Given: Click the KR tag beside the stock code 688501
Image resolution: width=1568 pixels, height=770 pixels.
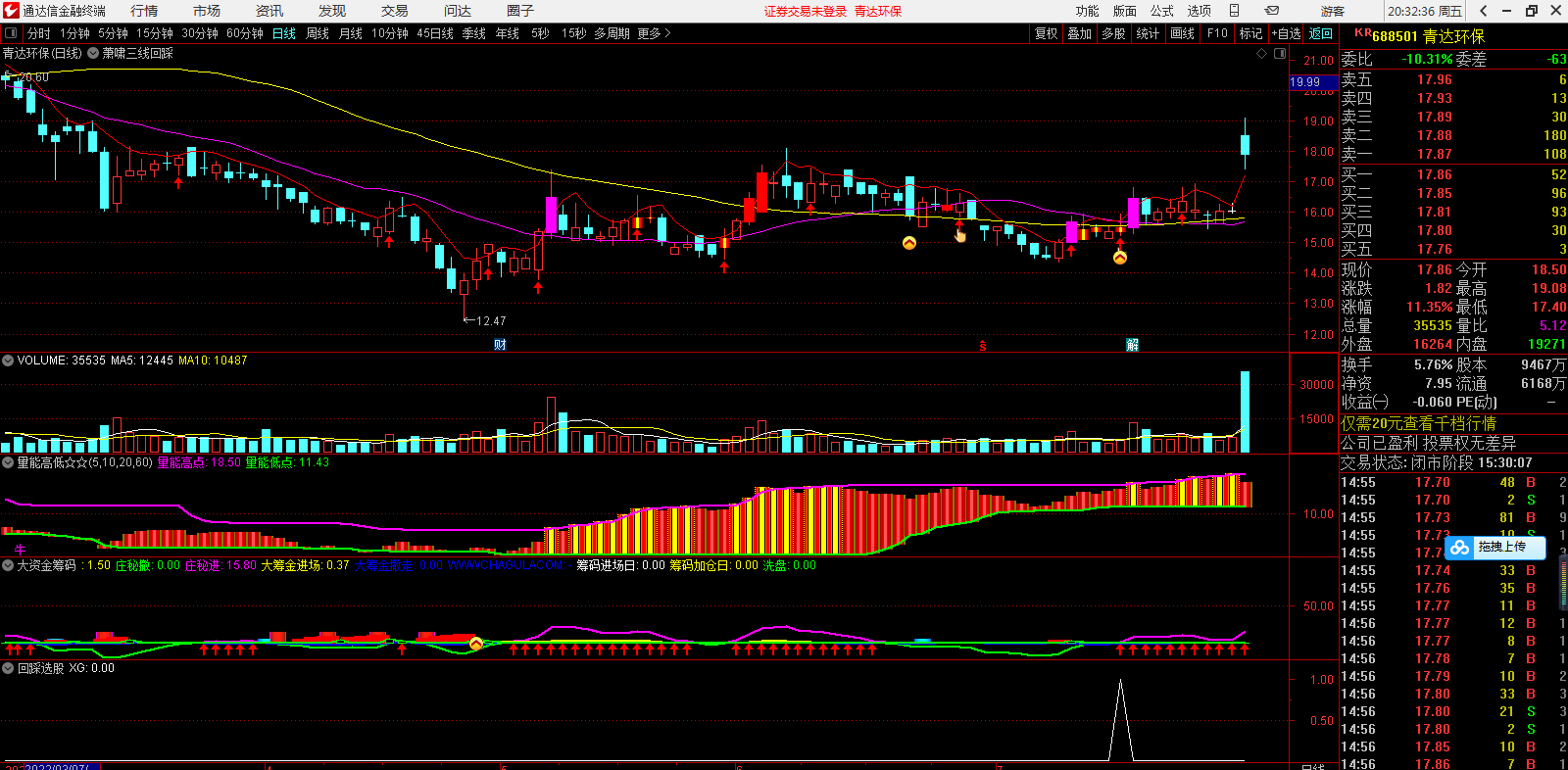Looking at the screenshot, I should click(1362, 33).
